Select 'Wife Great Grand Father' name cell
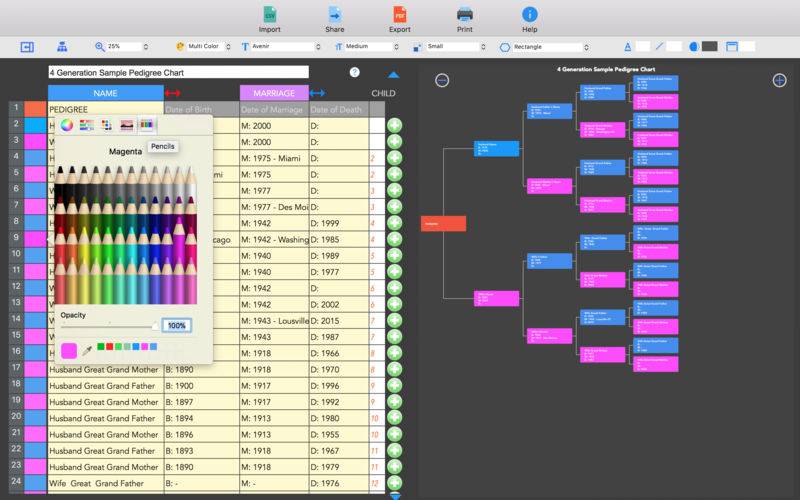The image size is (800, 500). [x=106, y=483]
